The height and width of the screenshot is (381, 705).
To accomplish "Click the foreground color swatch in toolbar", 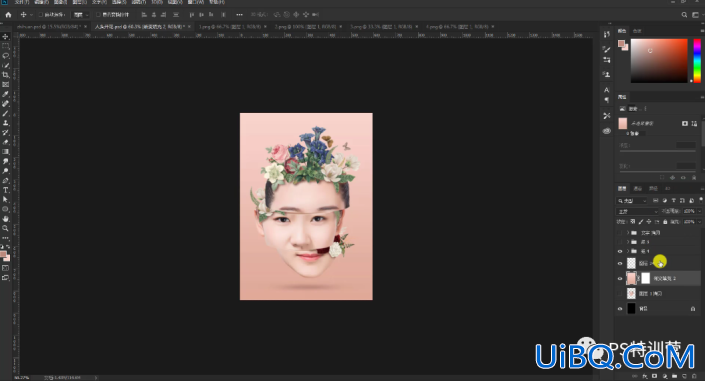I will click(x=3, y=255).
